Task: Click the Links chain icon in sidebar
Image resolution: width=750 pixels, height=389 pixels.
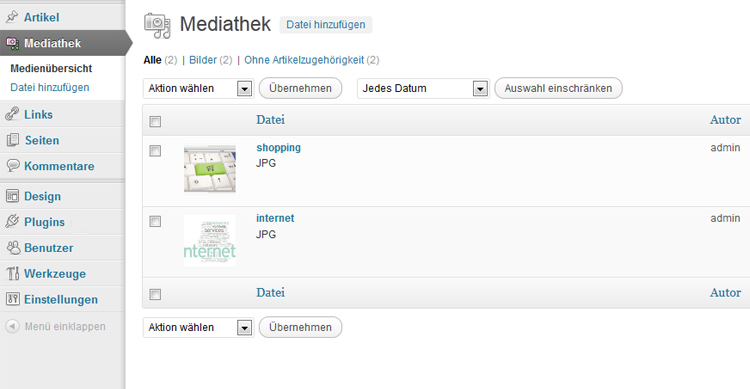Action: (12, 114)
